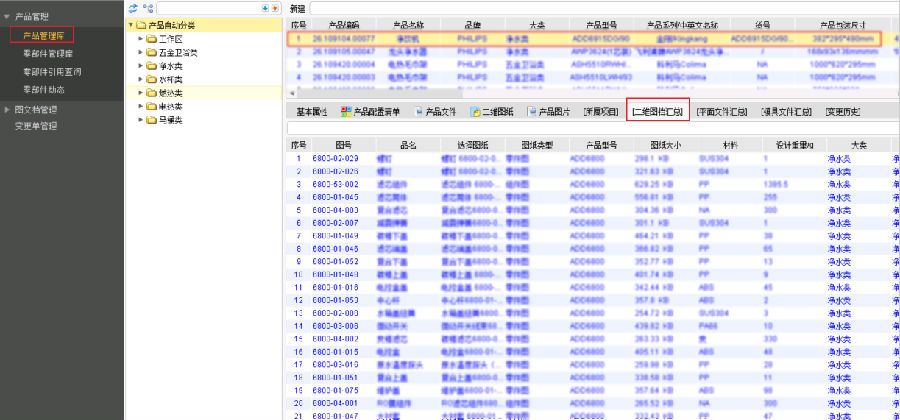Click the 产品图片 tab image icon

pyautogui.click(x=534, y=111)
